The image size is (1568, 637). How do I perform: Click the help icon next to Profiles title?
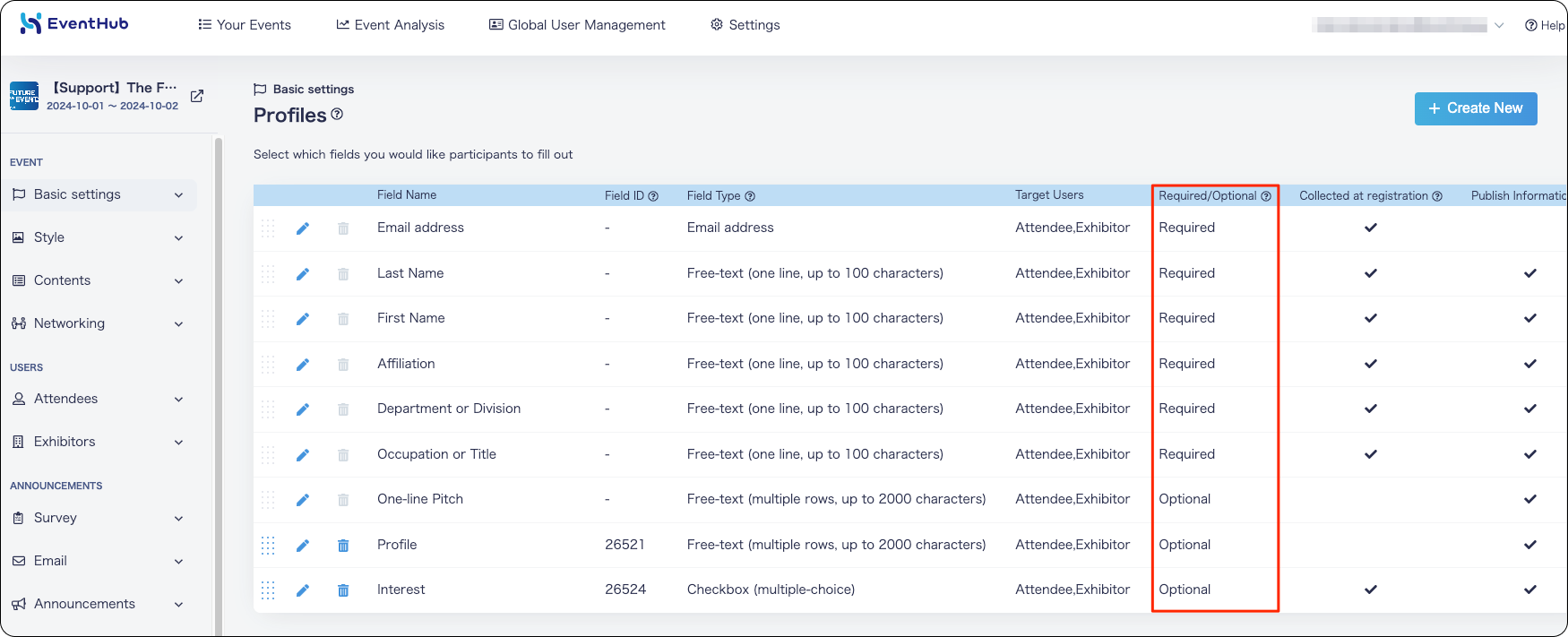click(x=337, y=114)
